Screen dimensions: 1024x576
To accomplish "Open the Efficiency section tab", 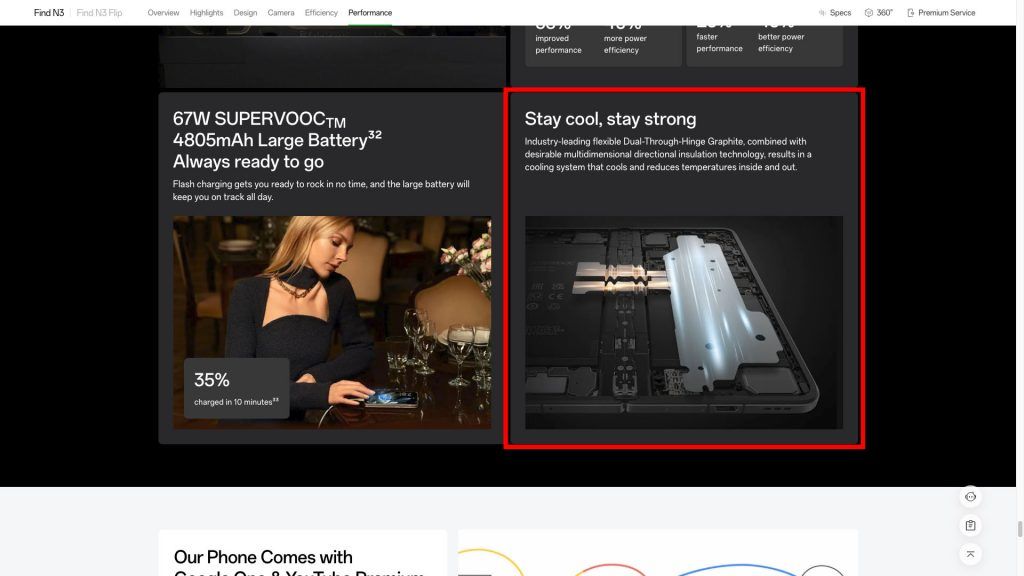I will pos(321,13).
